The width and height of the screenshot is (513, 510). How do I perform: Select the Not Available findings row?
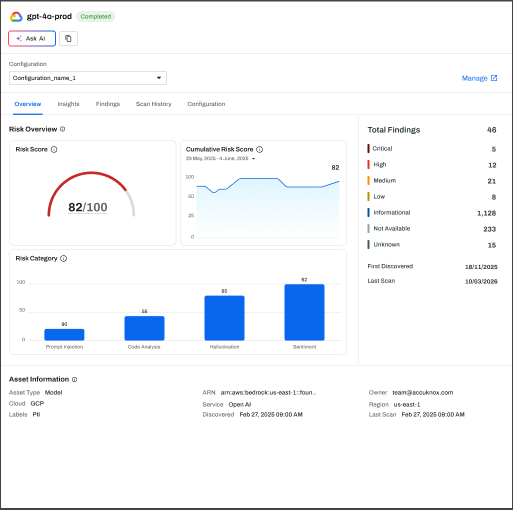pyautogui.click(x=432, y=229)
